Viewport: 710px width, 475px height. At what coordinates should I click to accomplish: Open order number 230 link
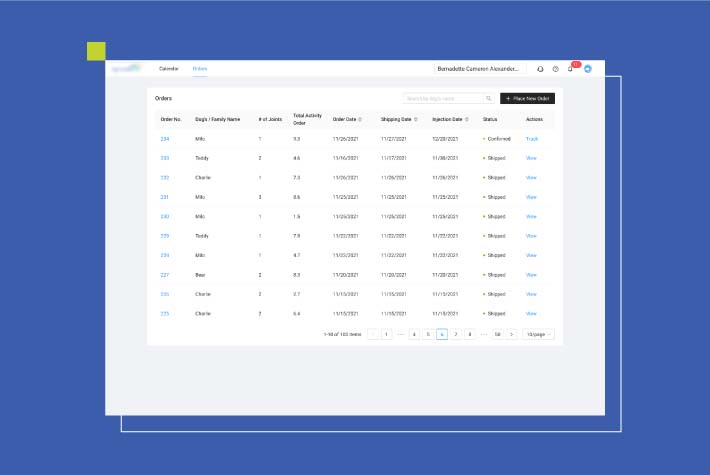click(x=165, y=216)
